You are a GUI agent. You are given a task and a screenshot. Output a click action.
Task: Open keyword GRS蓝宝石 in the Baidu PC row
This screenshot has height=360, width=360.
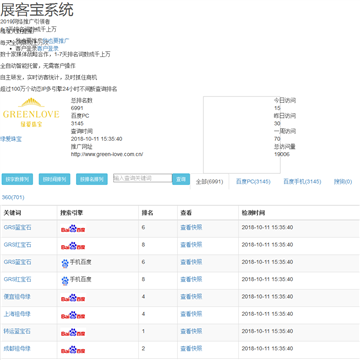[x=18, y=227]
